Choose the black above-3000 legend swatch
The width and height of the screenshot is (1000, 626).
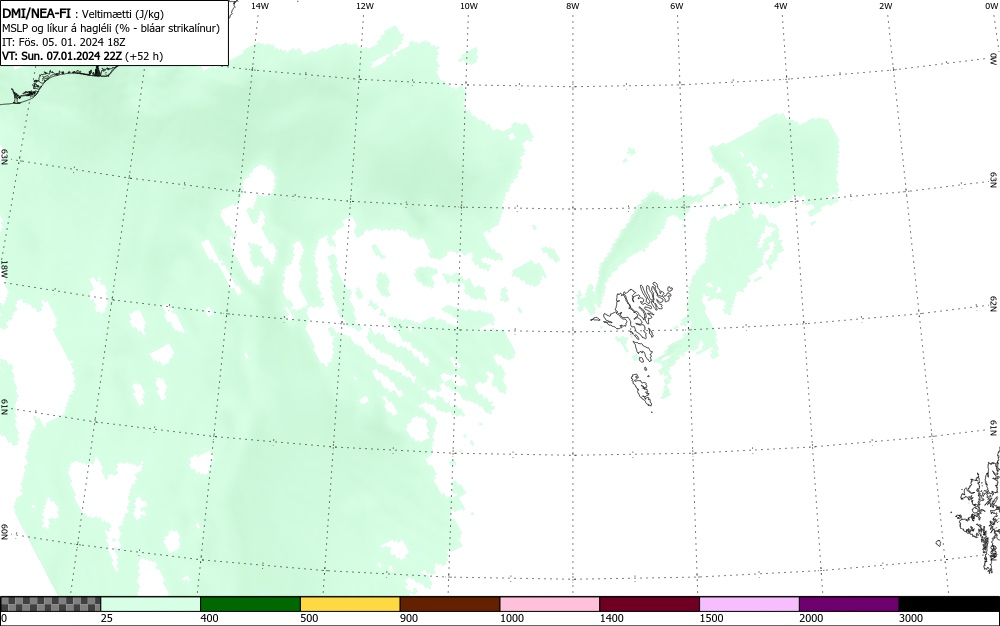click(949, 604)
